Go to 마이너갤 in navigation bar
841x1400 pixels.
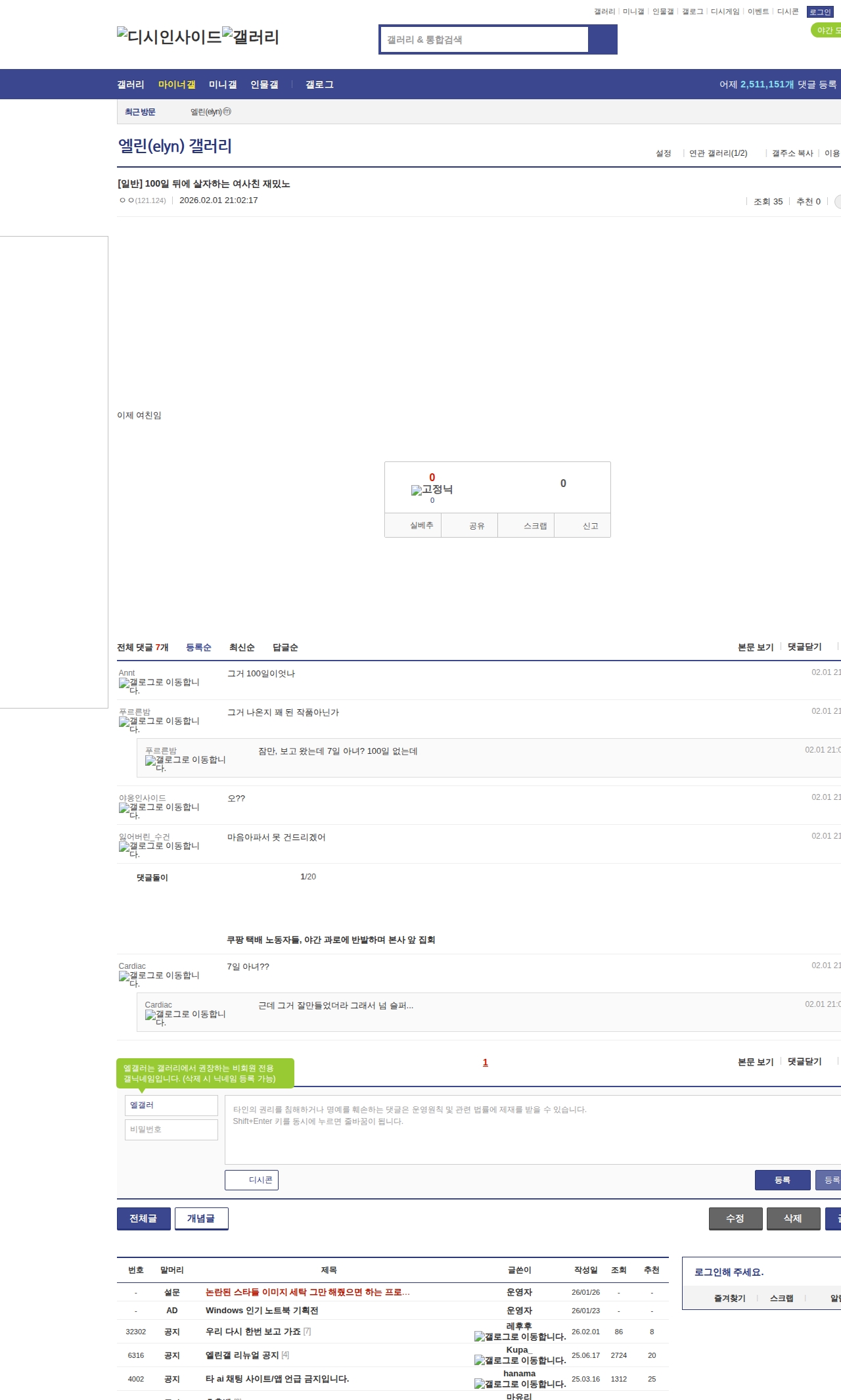coord(177,85)
